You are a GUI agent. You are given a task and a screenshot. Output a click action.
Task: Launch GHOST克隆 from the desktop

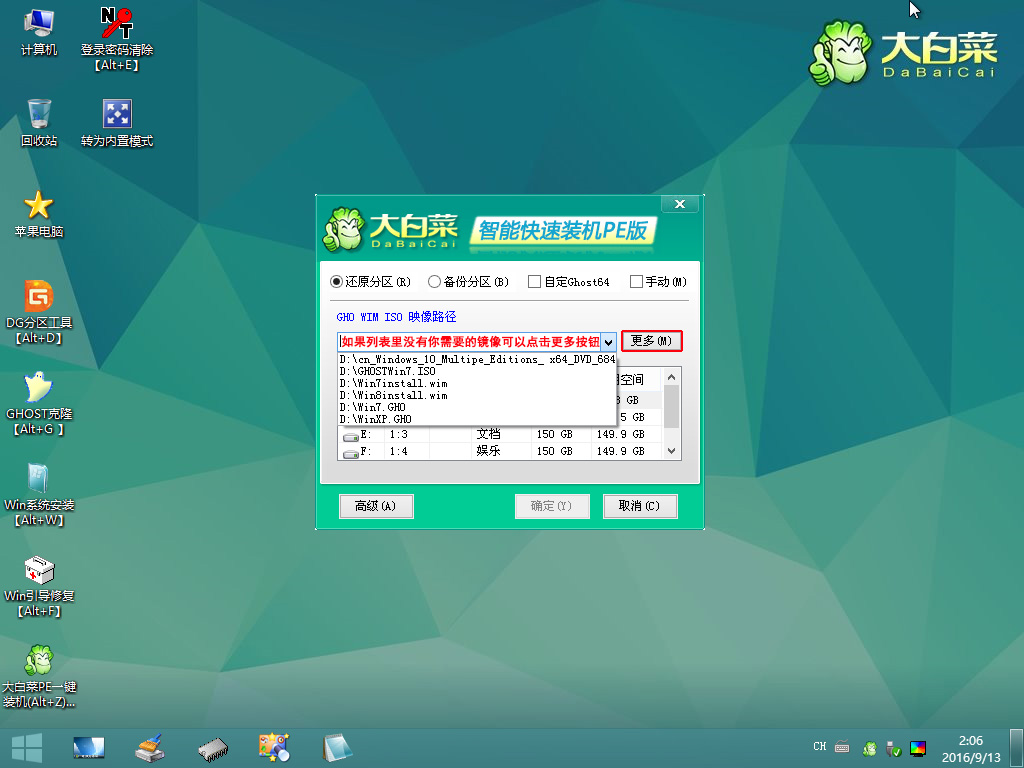pyautogui.click(x=39, y=388)
